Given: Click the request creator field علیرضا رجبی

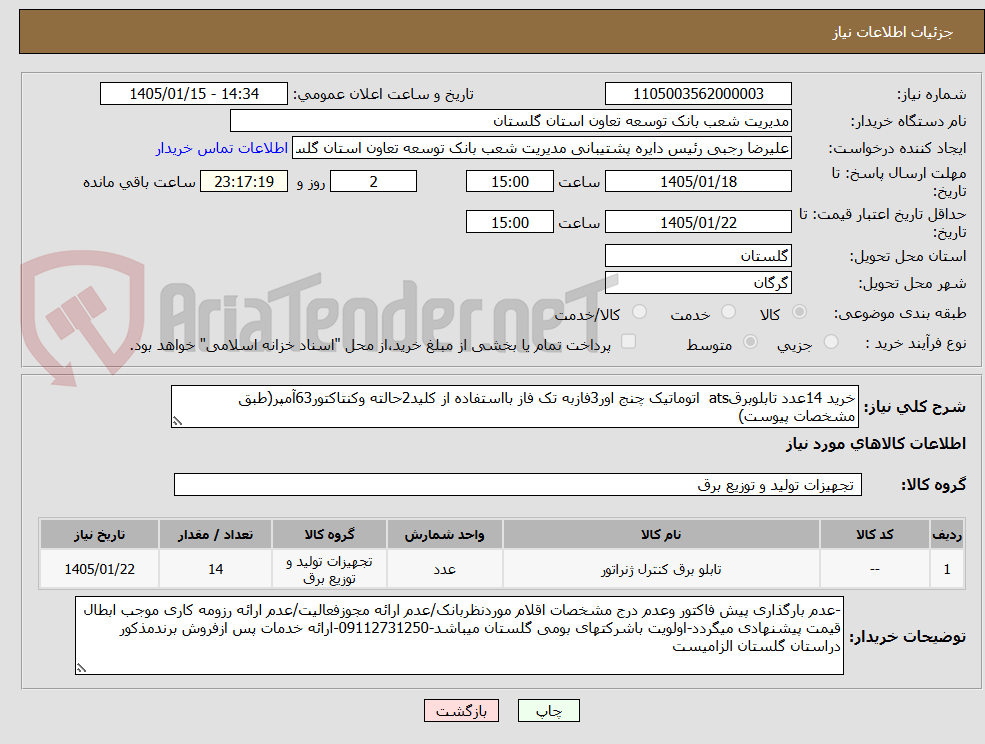Looking at the screenshot, I should pyautogui.click(x=541, y=148).
